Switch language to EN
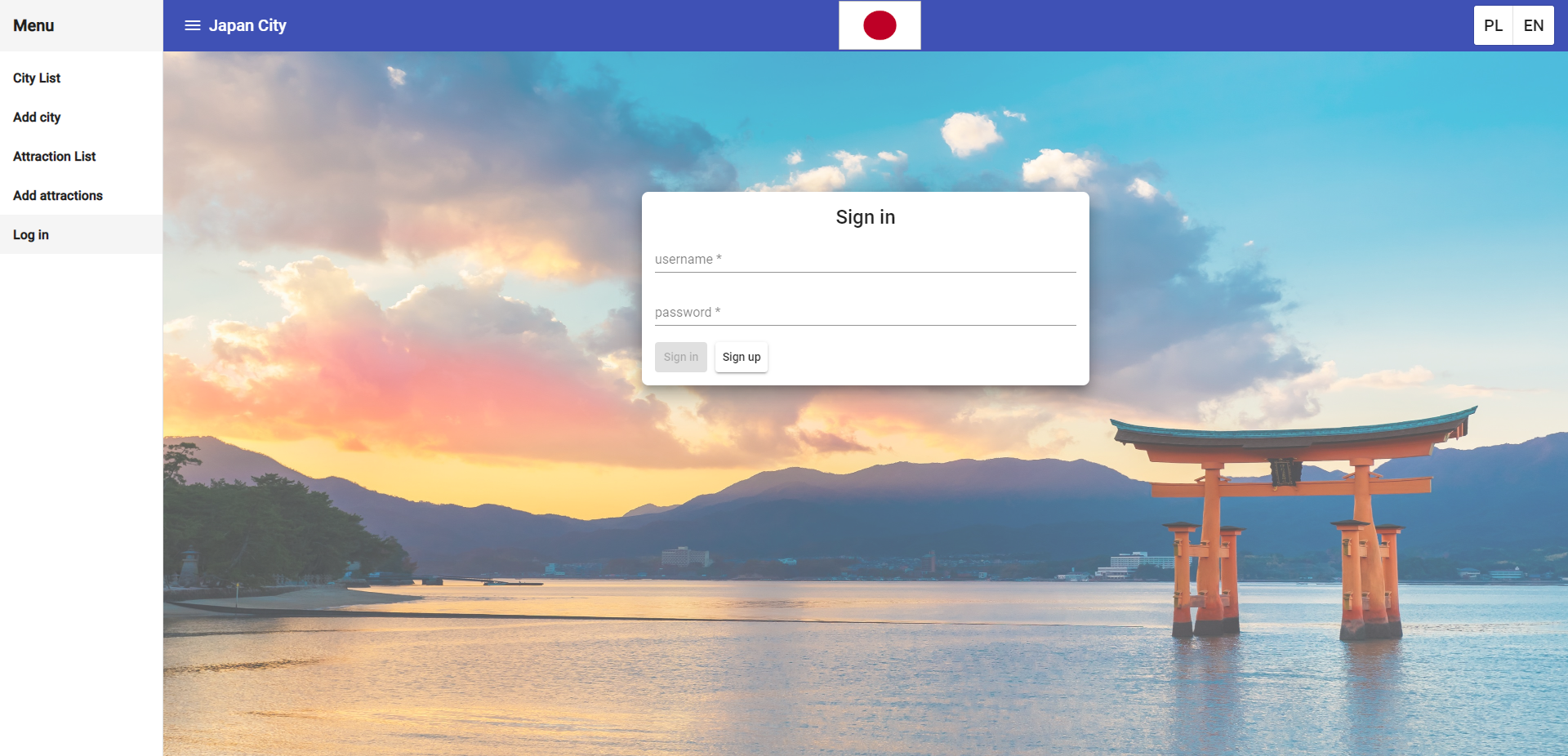Image resolution: width=1568 pixels, height=756 pixels. tap(1534, 25)
